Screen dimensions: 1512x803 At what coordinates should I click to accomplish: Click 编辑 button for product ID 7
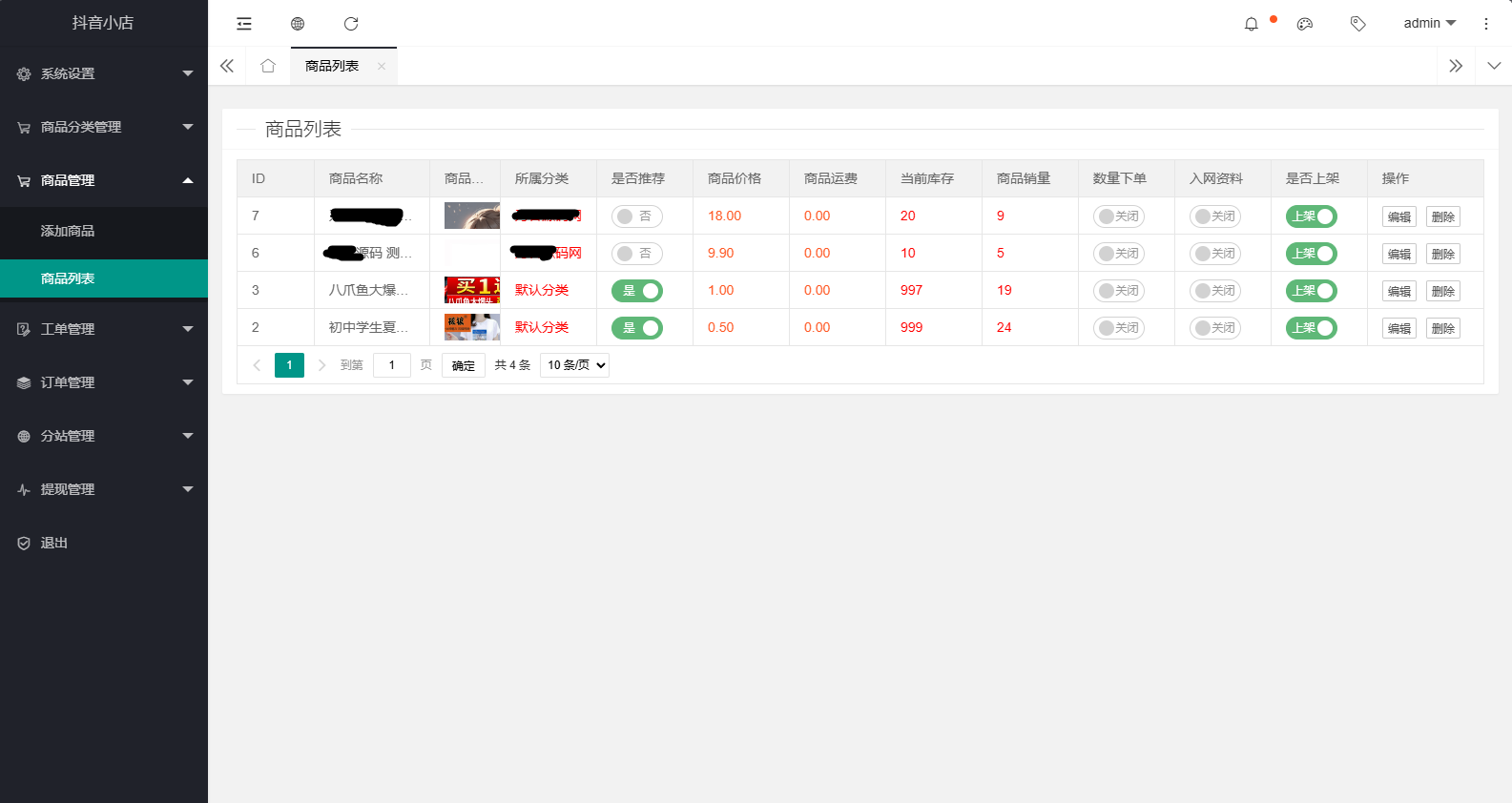(x=1399, y=216)
